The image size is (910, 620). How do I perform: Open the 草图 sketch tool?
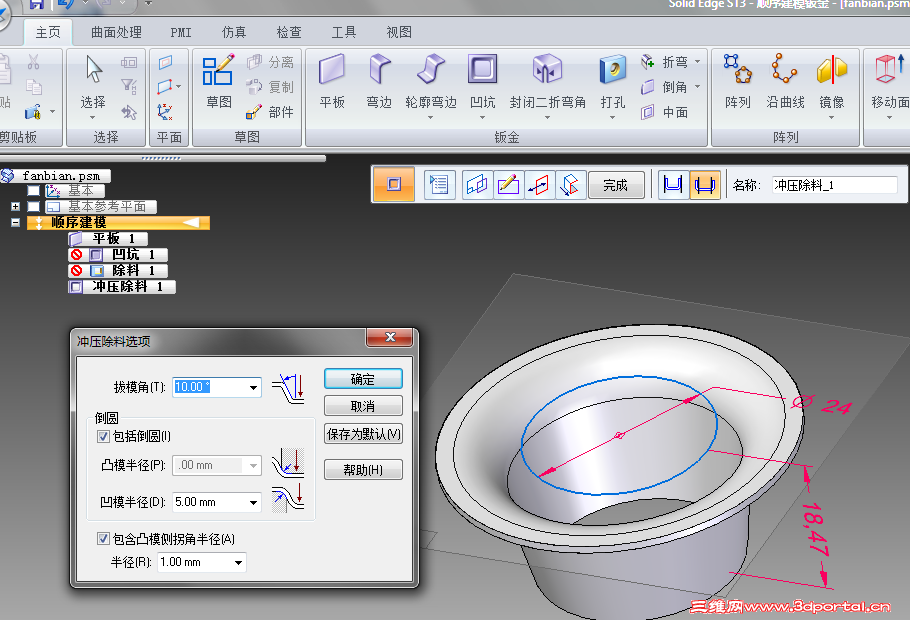(x=219, y=81)
